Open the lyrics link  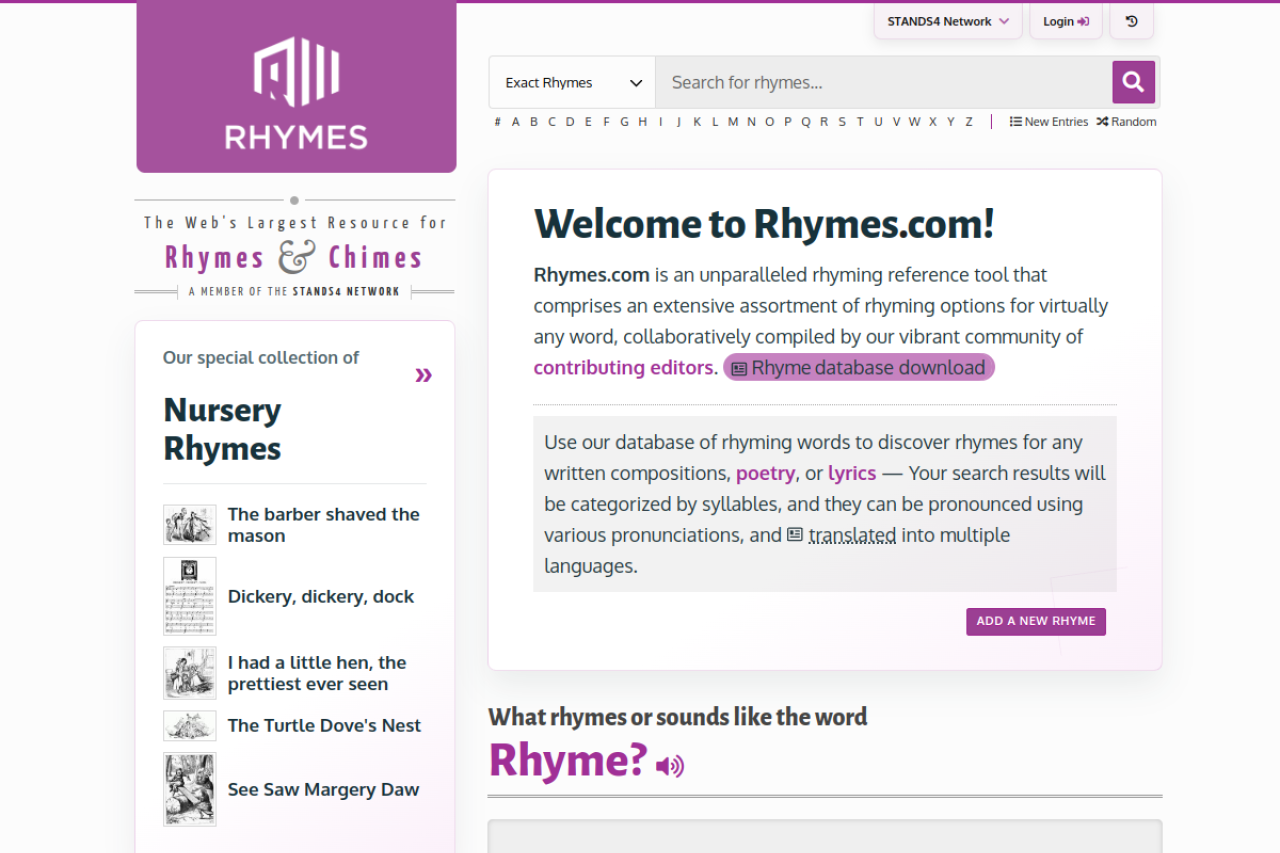point(852,473)
